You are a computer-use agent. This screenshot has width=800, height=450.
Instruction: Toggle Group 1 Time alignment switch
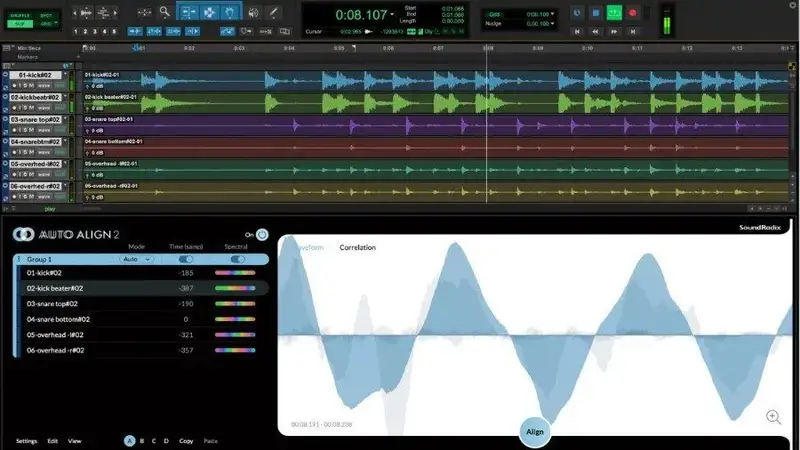click(186, 260)
